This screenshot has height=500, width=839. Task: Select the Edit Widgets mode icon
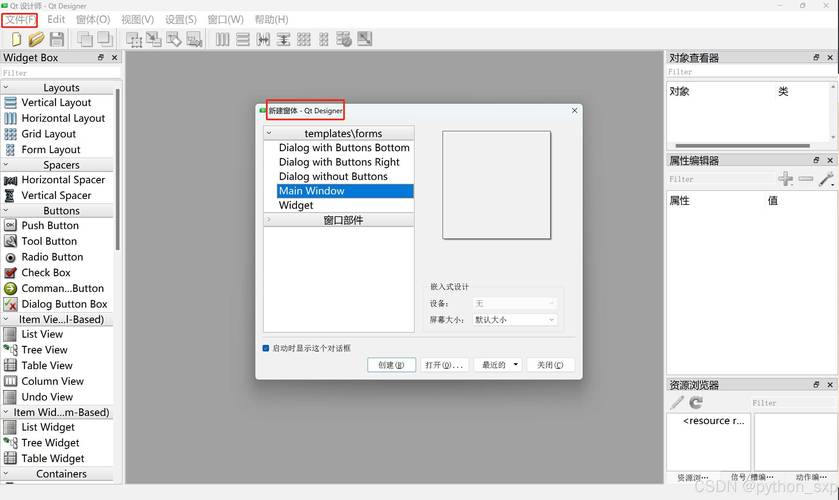click(x=134, y=39)
